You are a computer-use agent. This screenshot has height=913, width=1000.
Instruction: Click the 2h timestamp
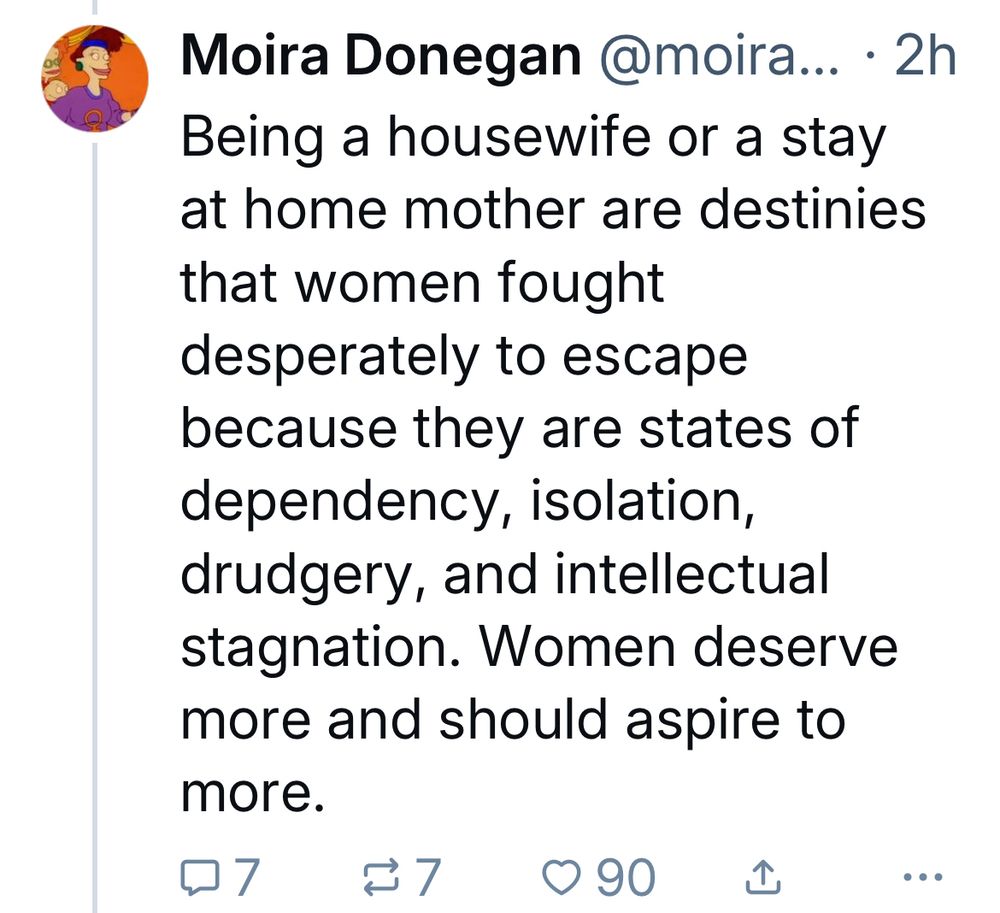coord(925,56)
